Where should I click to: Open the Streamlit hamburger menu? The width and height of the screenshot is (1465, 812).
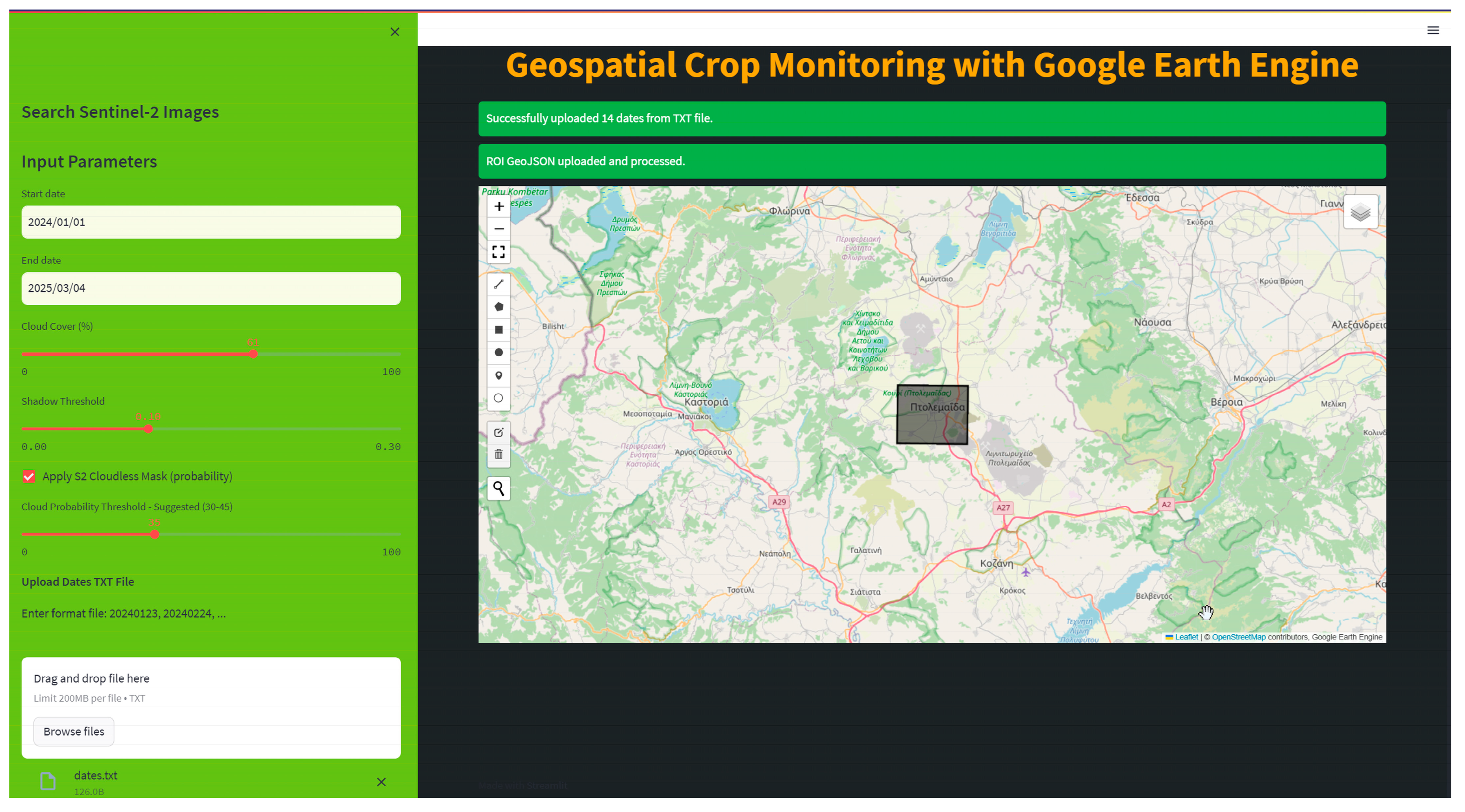click(x=1433, y=30)
